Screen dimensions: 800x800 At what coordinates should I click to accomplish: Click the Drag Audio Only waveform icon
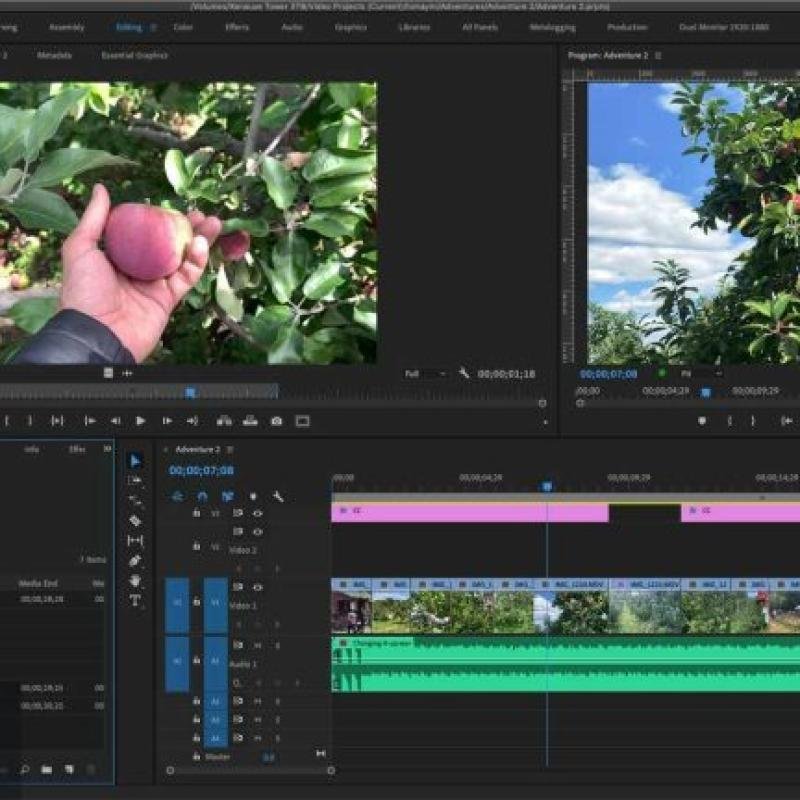click(127, 373)
